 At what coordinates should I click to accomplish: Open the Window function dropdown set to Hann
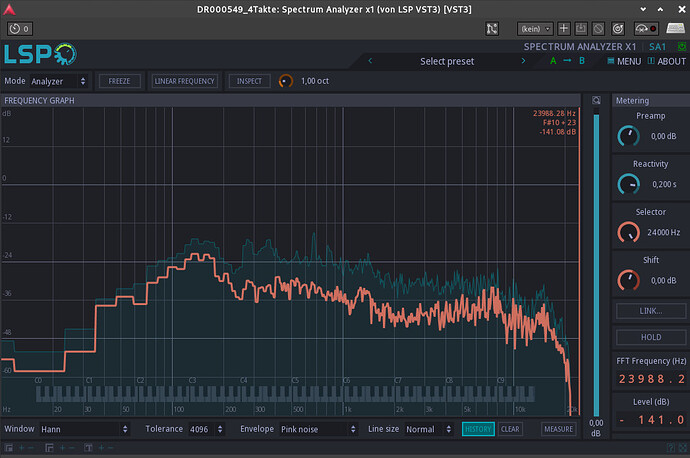84,429
